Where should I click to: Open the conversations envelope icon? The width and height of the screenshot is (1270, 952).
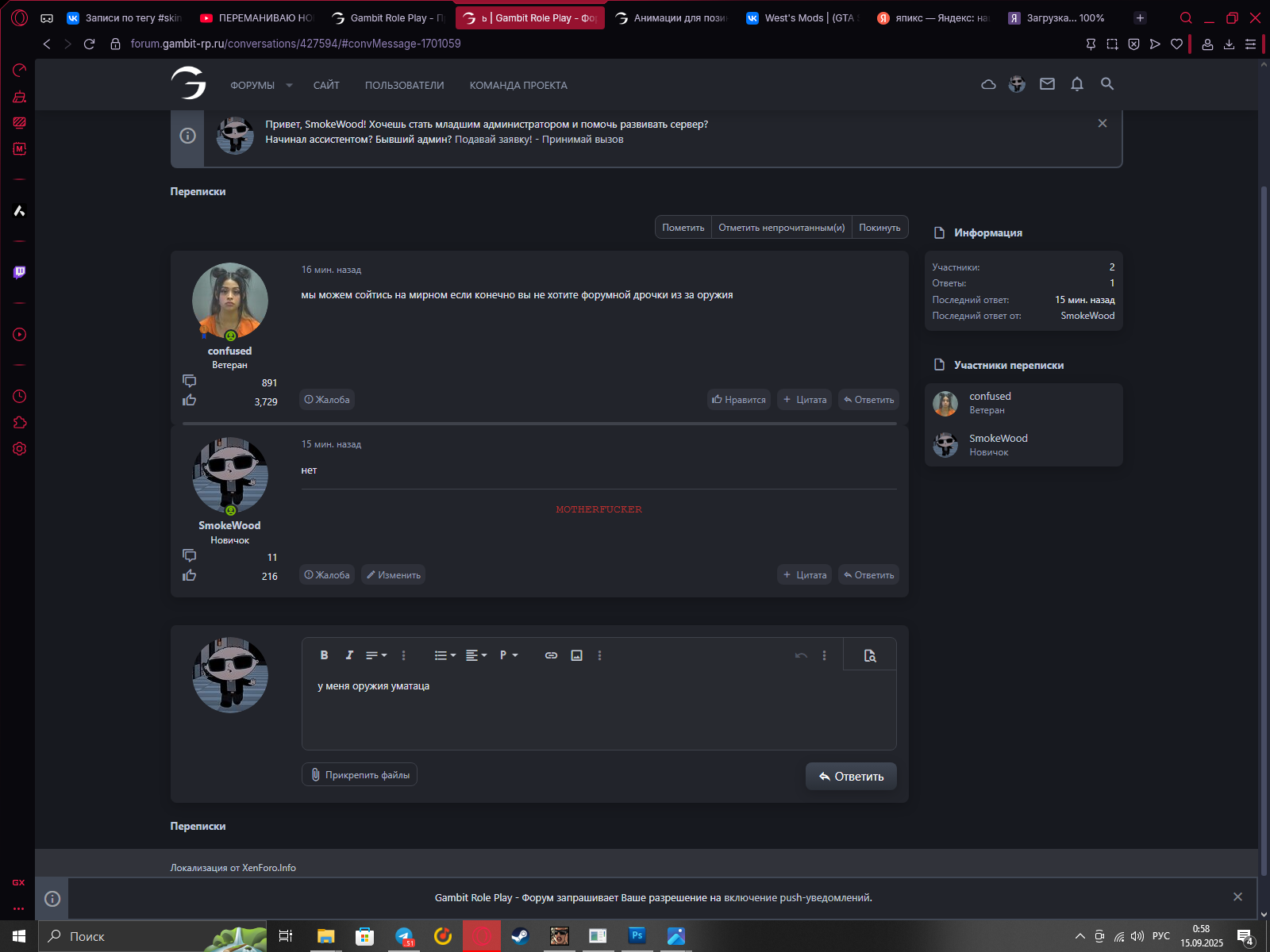coord(1048,84)
